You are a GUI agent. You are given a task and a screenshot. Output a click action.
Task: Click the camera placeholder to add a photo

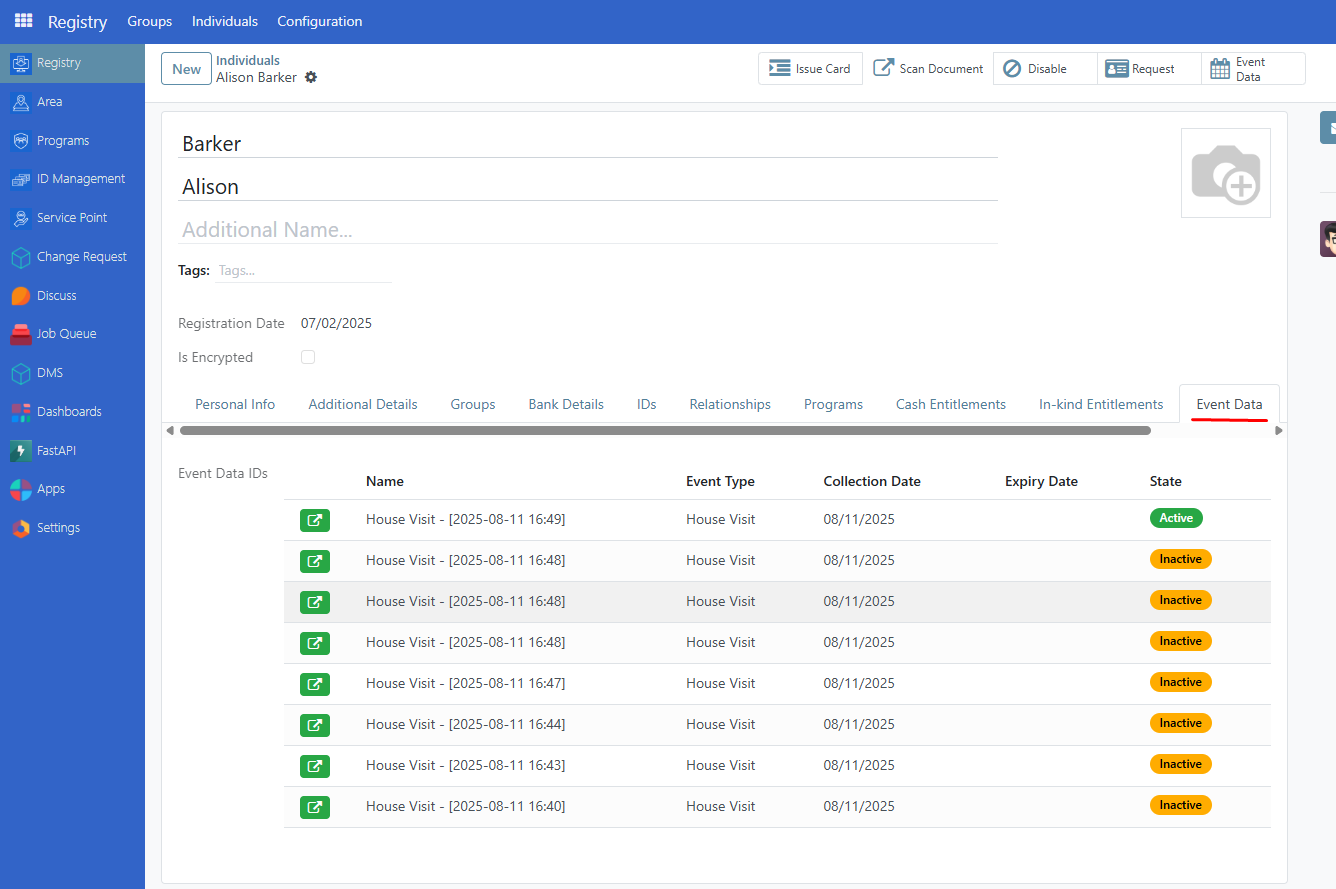[x=1226, y=172]
